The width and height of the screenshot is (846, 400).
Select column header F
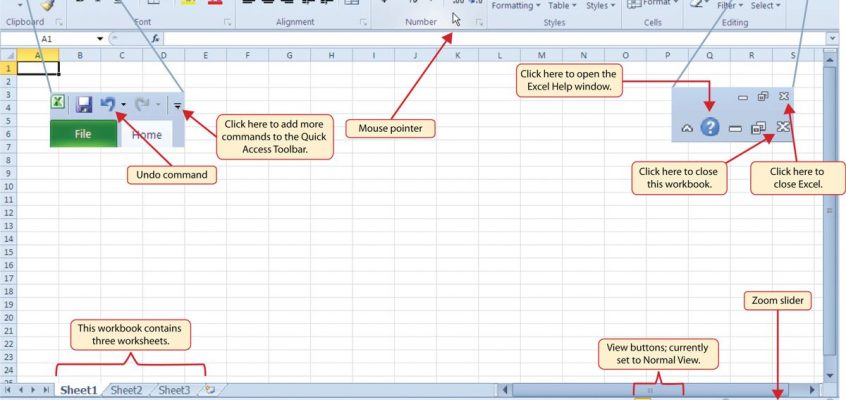247,55
